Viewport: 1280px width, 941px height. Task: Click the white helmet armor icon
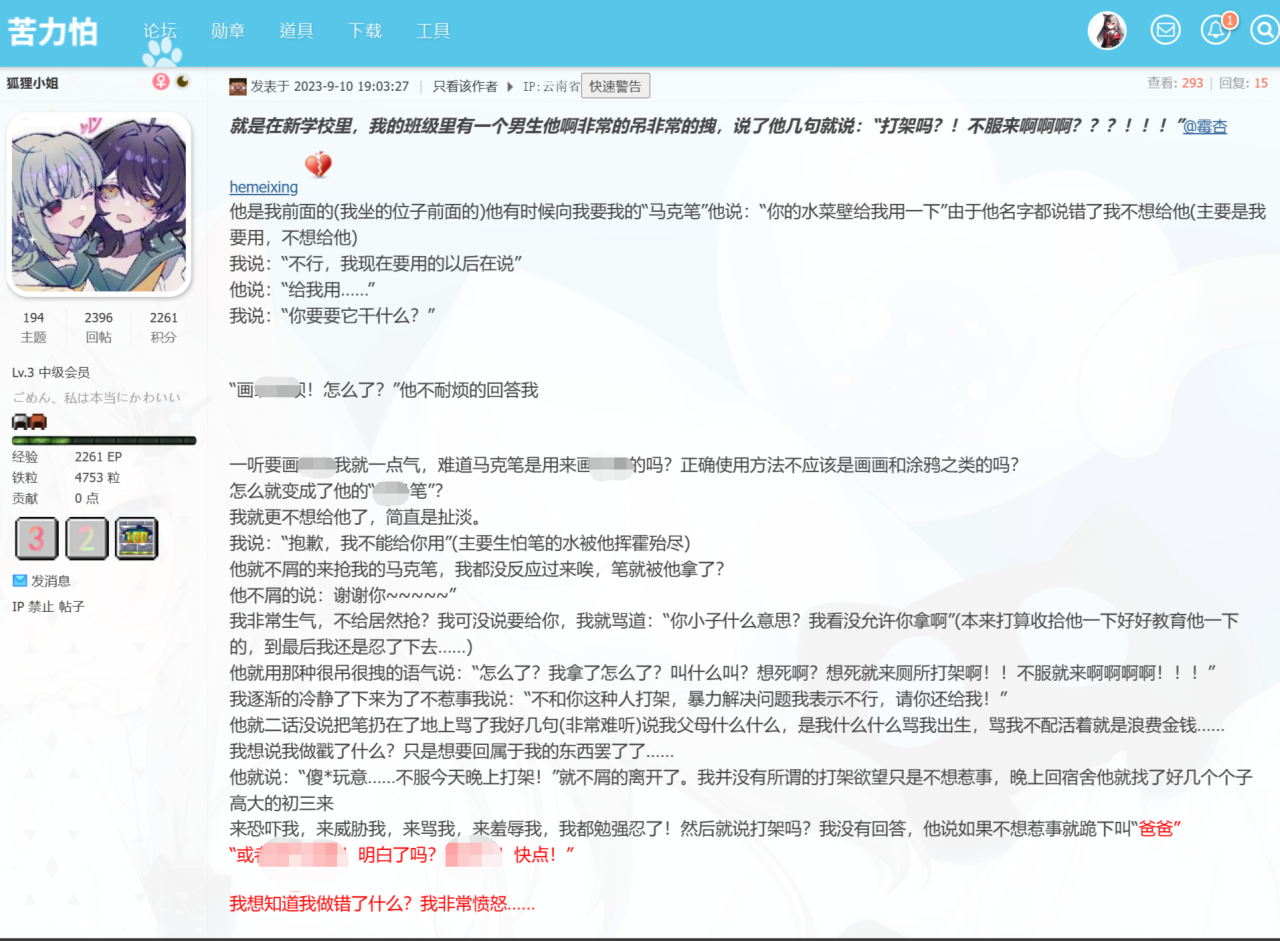click(x=20, y=421)
